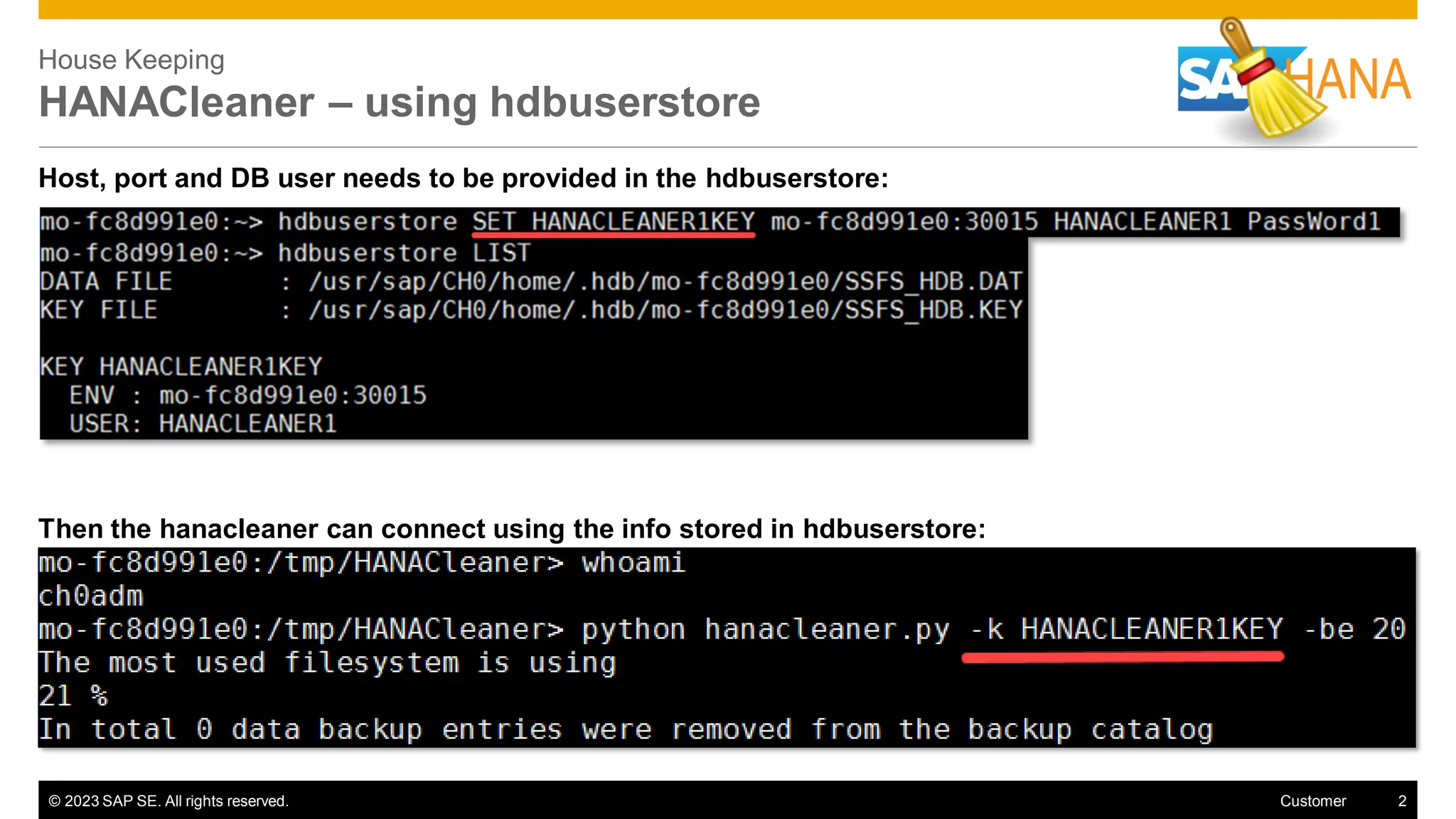Click the underlined -k HANACLEANER1KEY argument

click(x=1126, y=630)
